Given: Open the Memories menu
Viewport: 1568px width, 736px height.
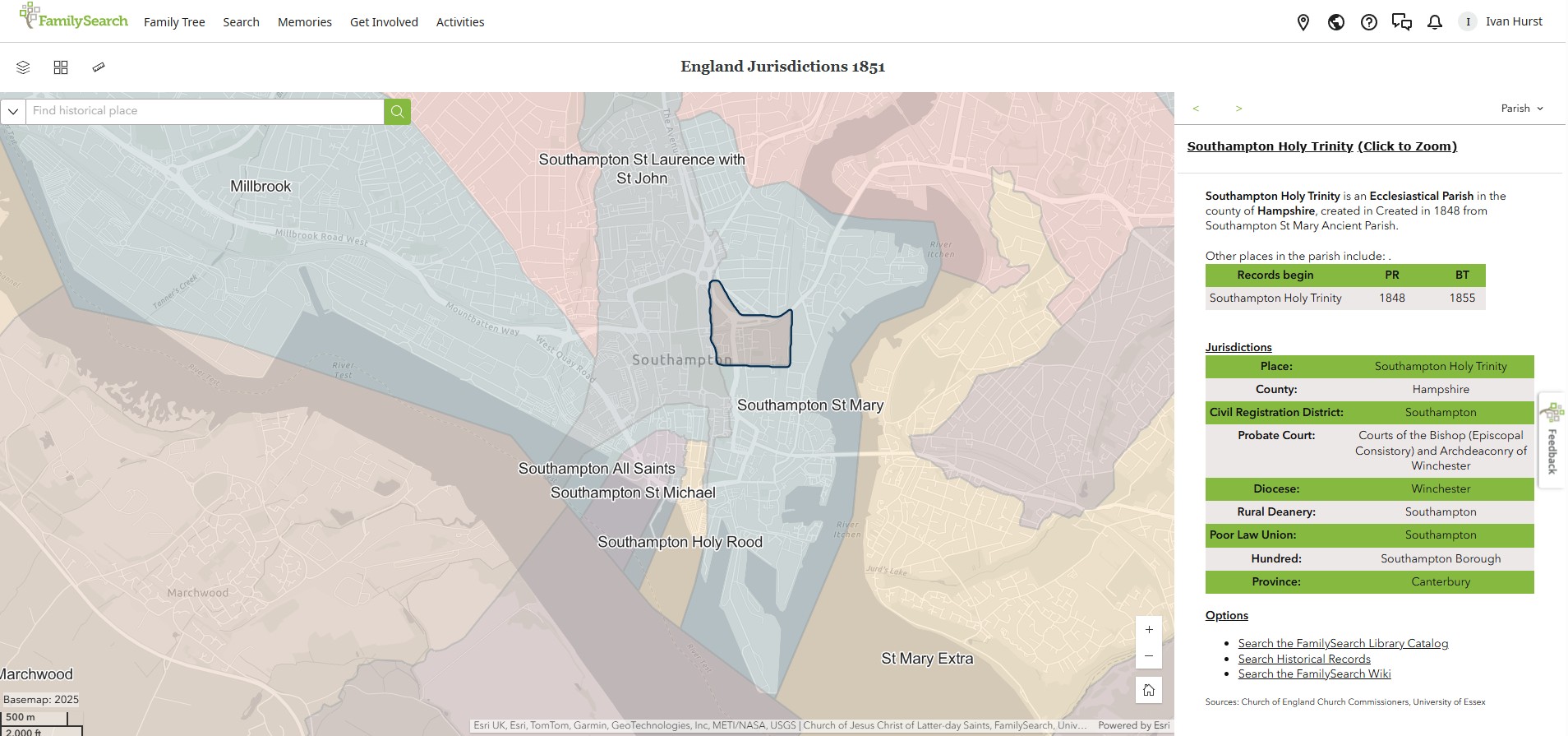Looking at the screenshot, I should click(x=305, y=22).
